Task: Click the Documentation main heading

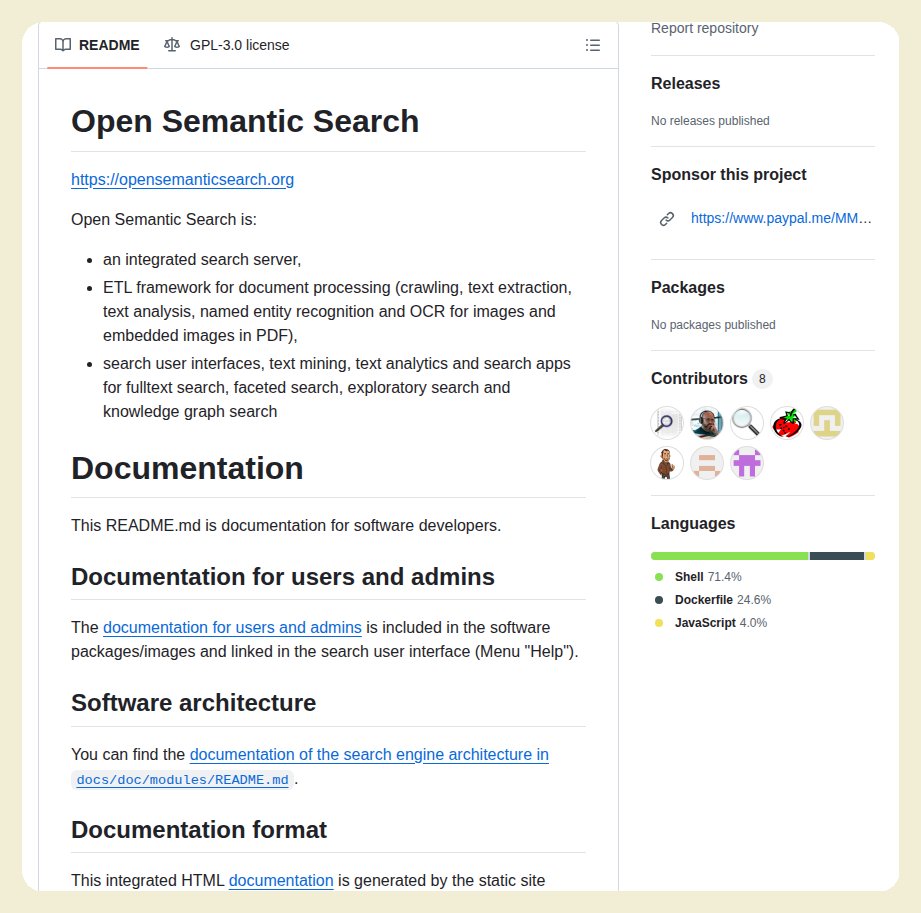Action: tap(187, 469)
